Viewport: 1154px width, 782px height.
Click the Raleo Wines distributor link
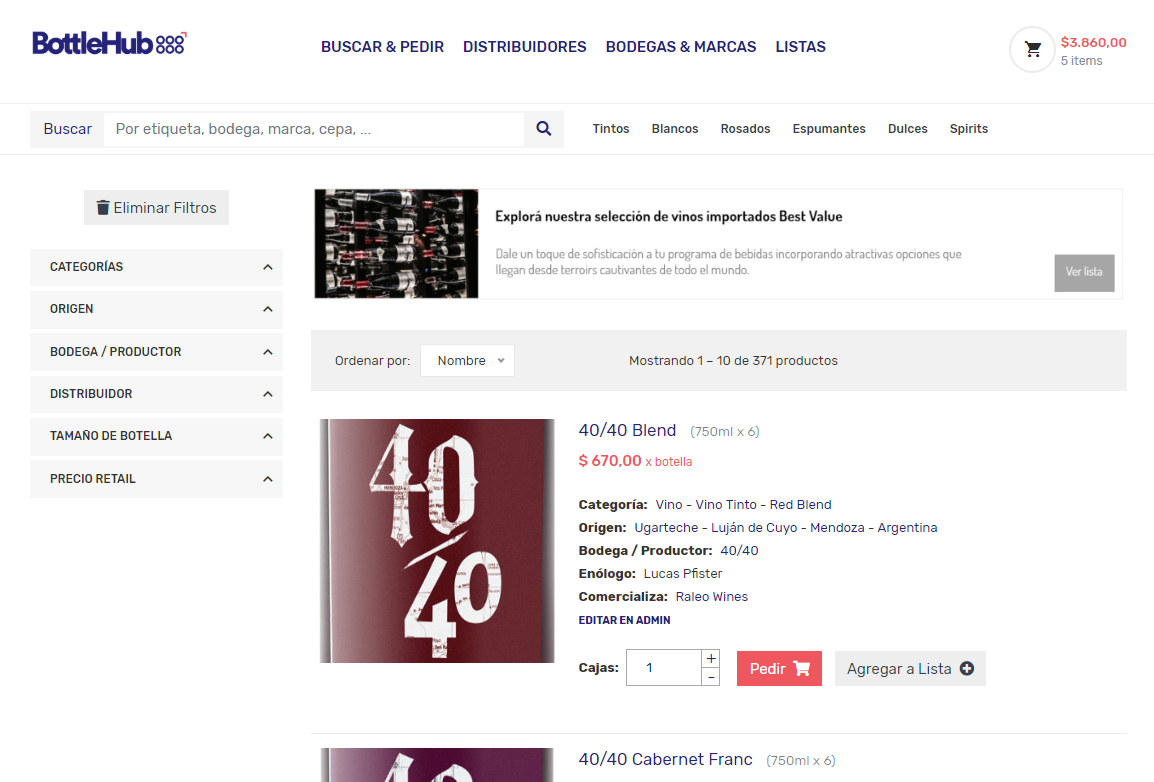point(712,597)
